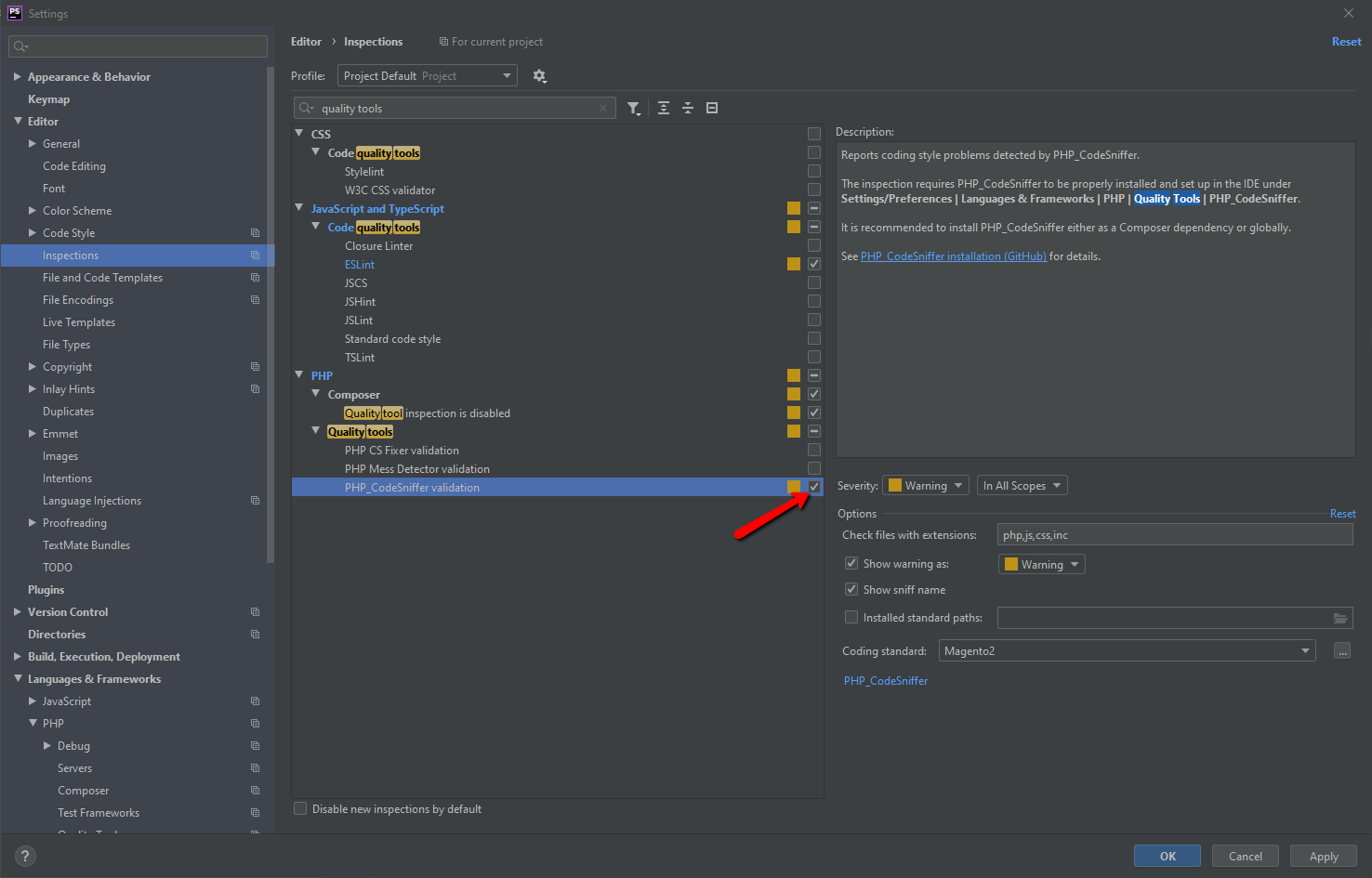Viewport: 1372px width, 878px height.
Task: Click the Cancel button
Action: click(1246, 857)
